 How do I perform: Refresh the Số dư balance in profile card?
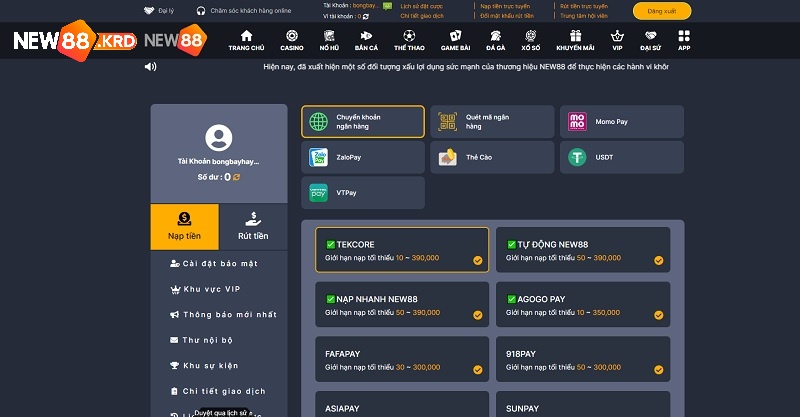point(236,177)
